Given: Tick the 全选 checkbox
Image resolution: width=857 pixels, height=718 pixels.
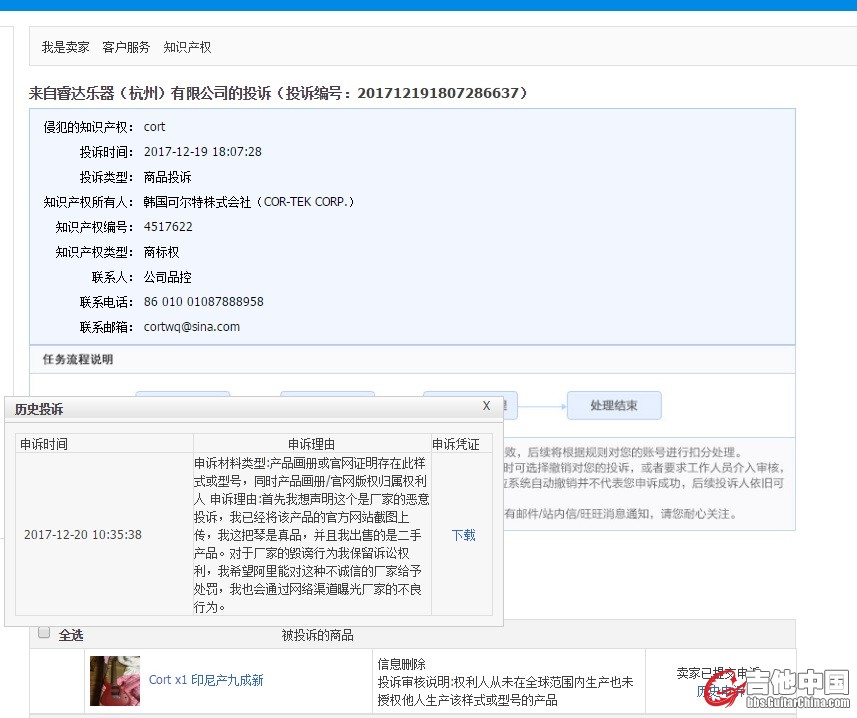Looking at the screenshot, I should point(44,633).
